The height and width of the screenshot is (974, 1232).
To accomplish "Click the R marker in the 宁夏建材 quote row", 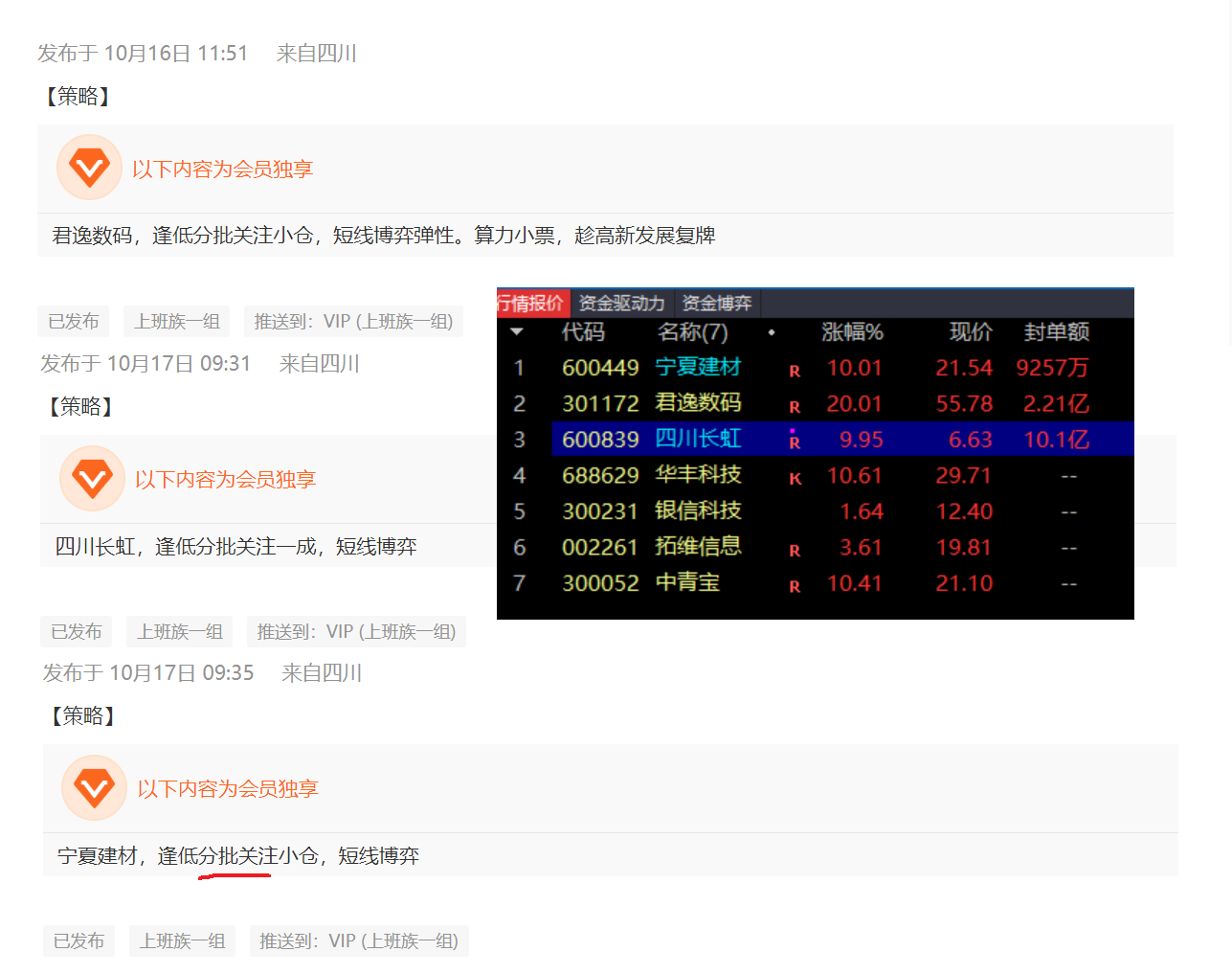I will pyautogui.click(x=795, y=371).
